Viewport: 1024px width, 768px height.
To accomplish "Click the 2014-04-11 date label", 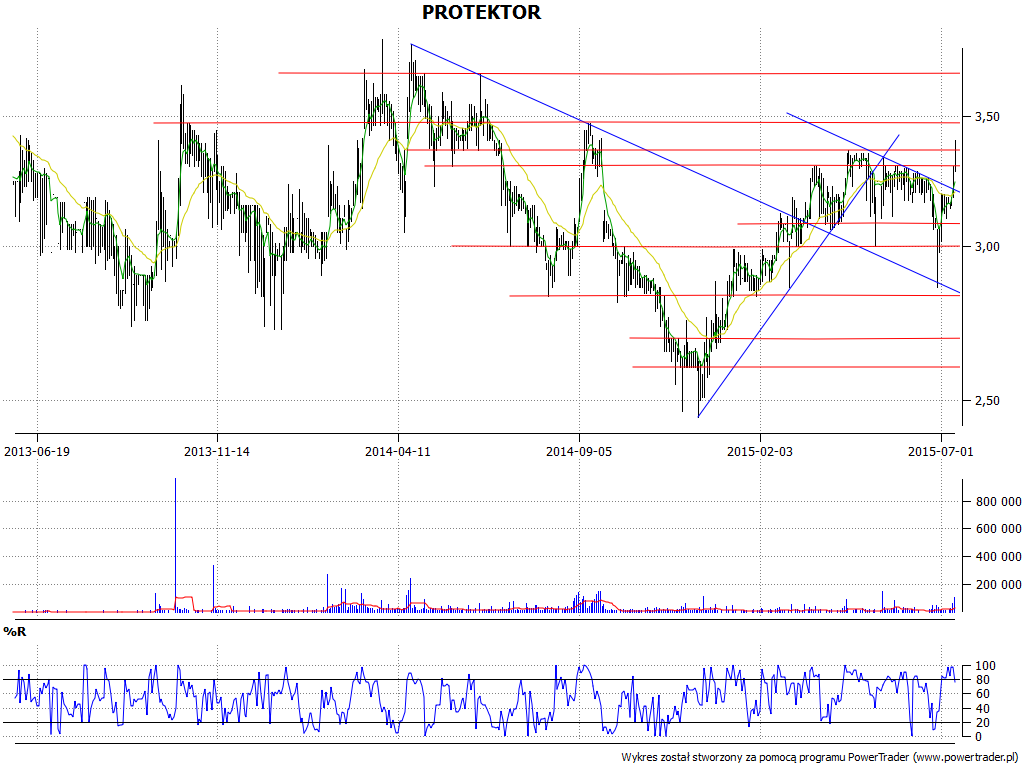I will click(398, 451).
